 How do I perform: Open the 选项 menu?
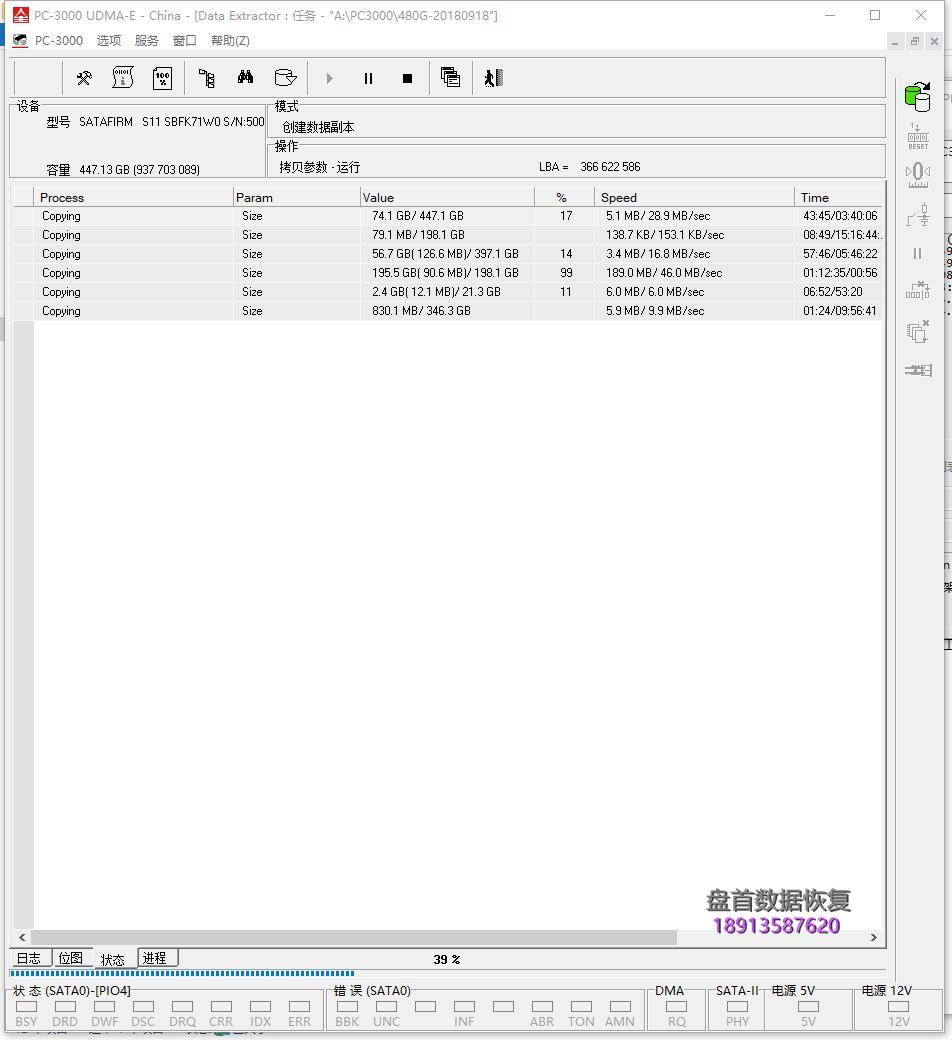click(109, 41)
